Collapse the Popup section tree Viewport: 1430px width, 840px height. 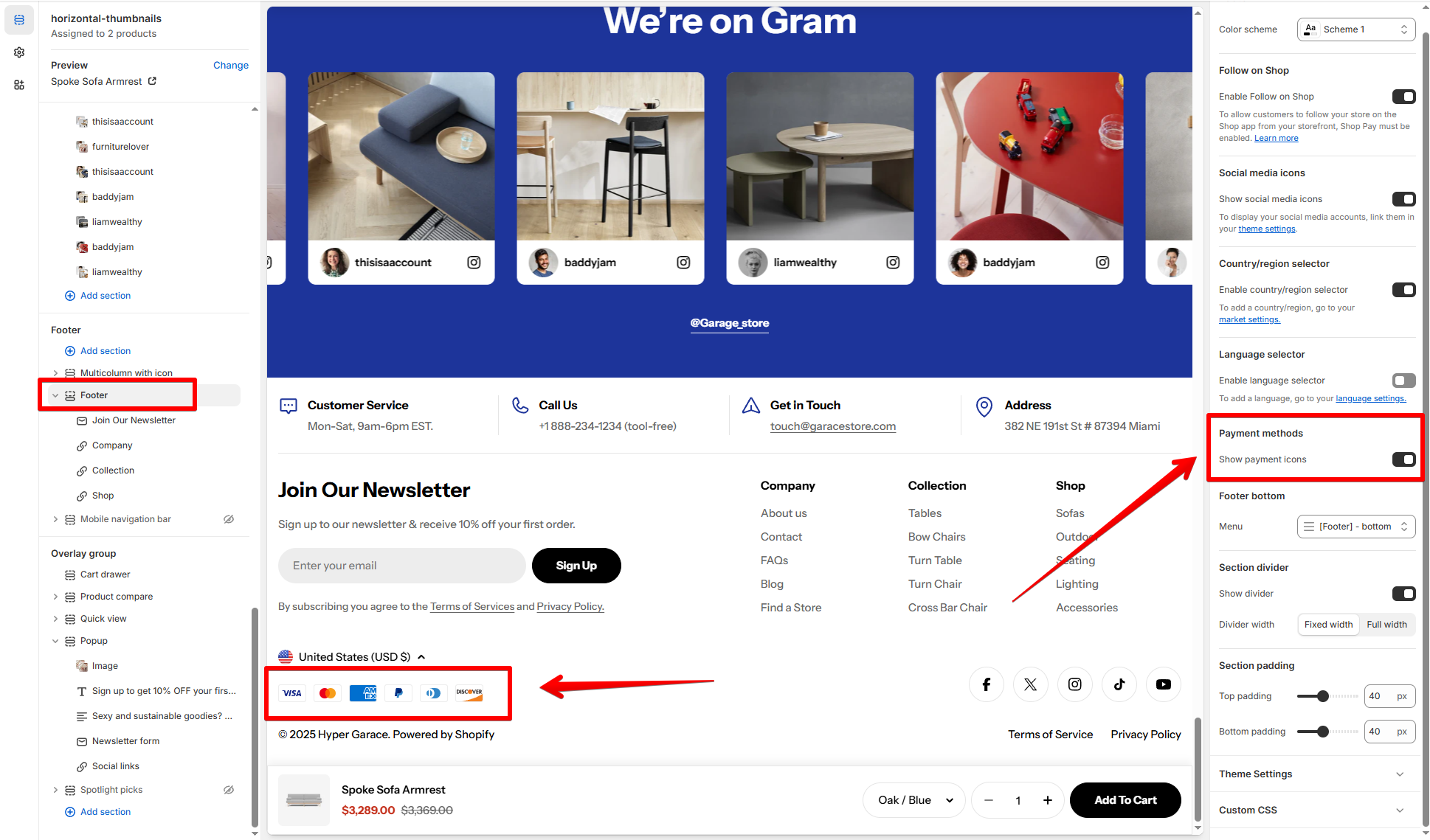(55, 641)
